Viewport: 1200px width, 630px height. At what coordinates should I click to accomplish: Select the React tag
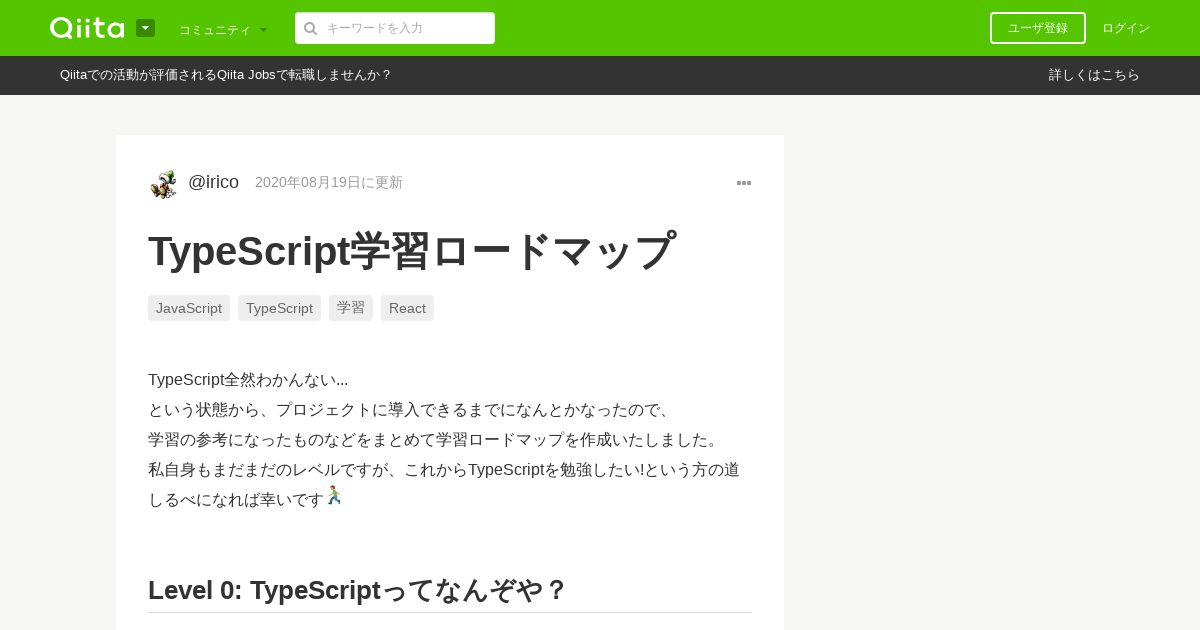pos(407,308)
